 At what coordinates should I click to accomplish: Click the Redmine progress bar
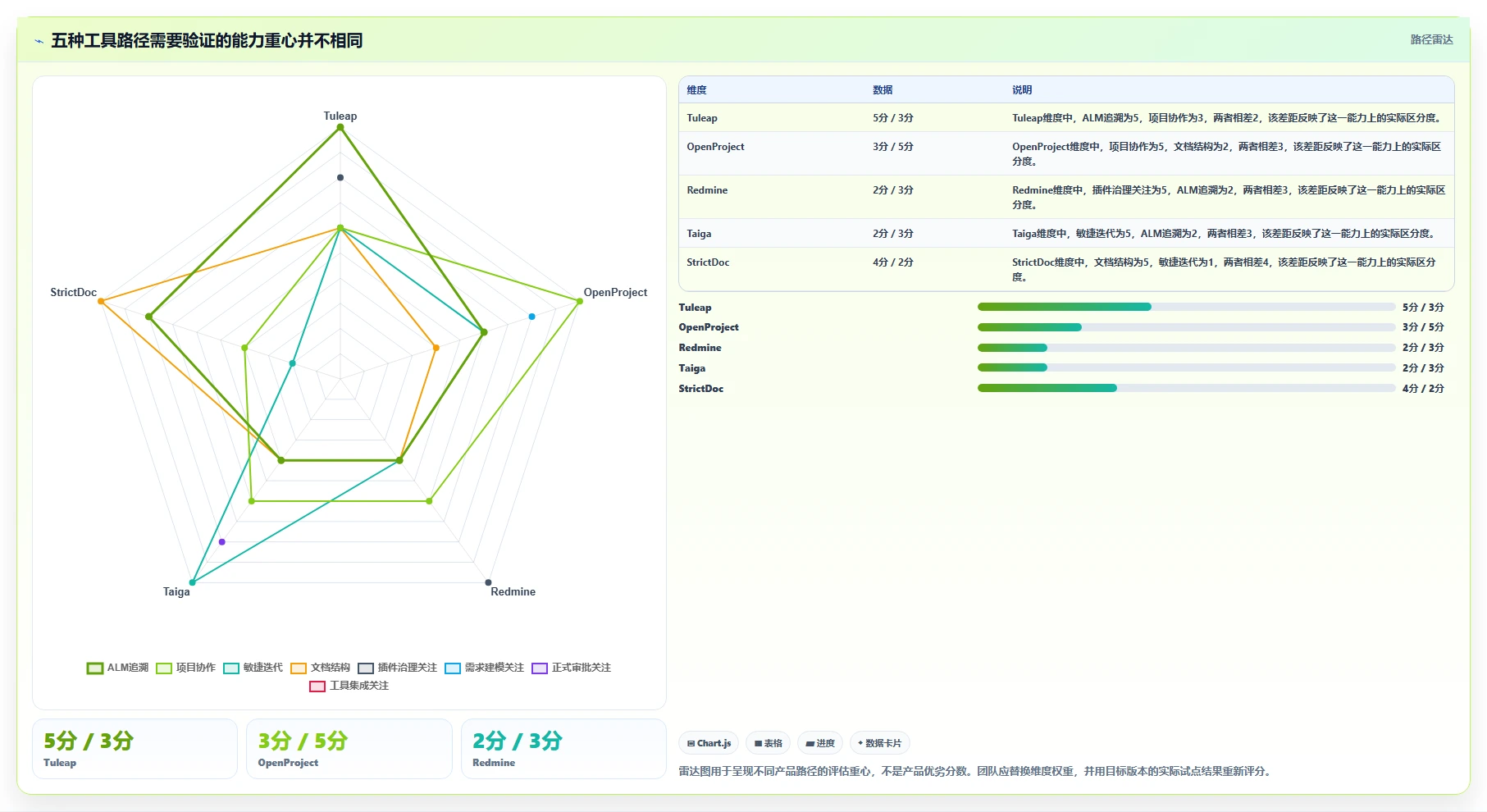1186,348
